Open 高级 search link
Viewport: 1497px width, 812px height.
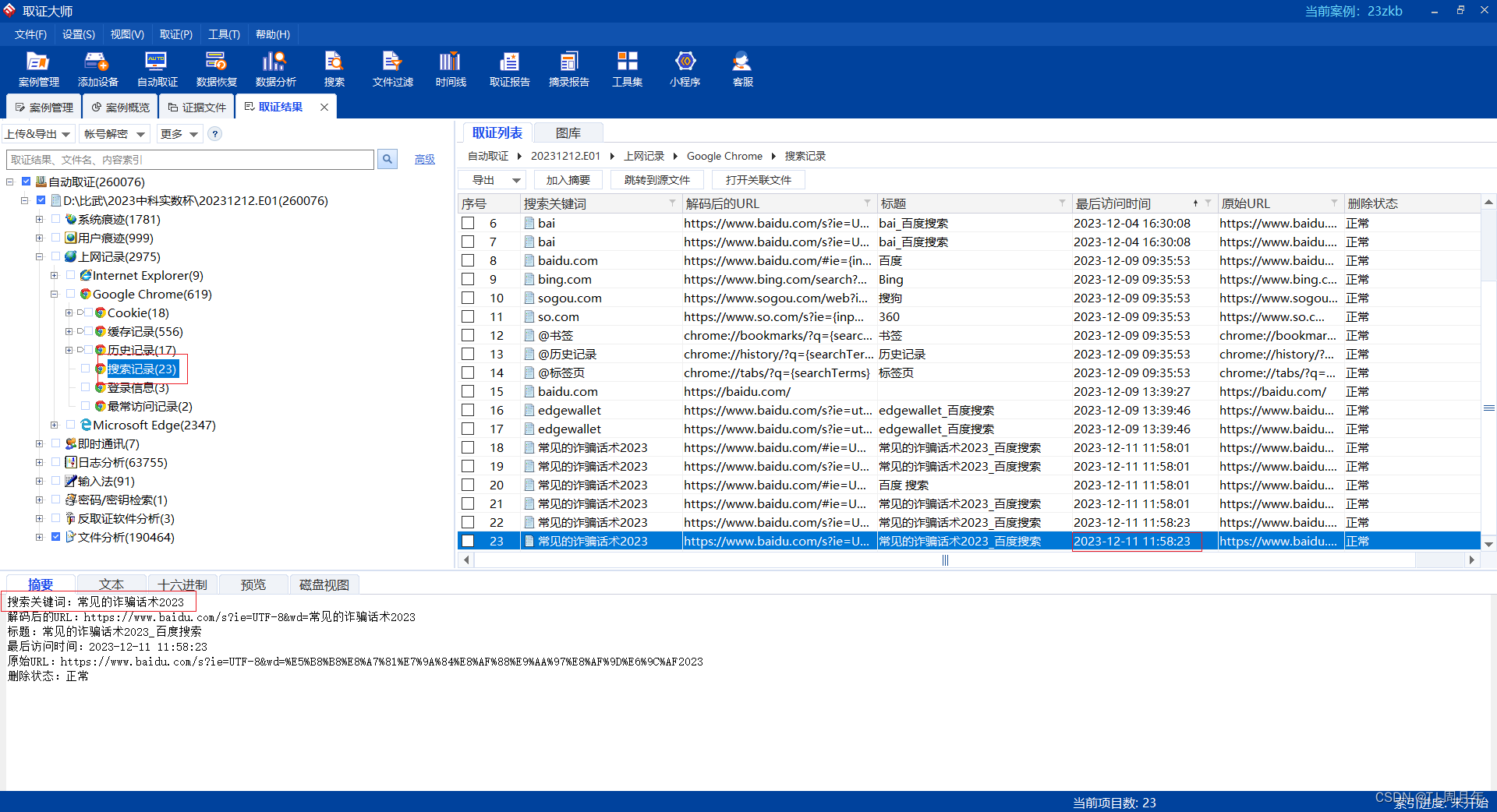point(425,159)
